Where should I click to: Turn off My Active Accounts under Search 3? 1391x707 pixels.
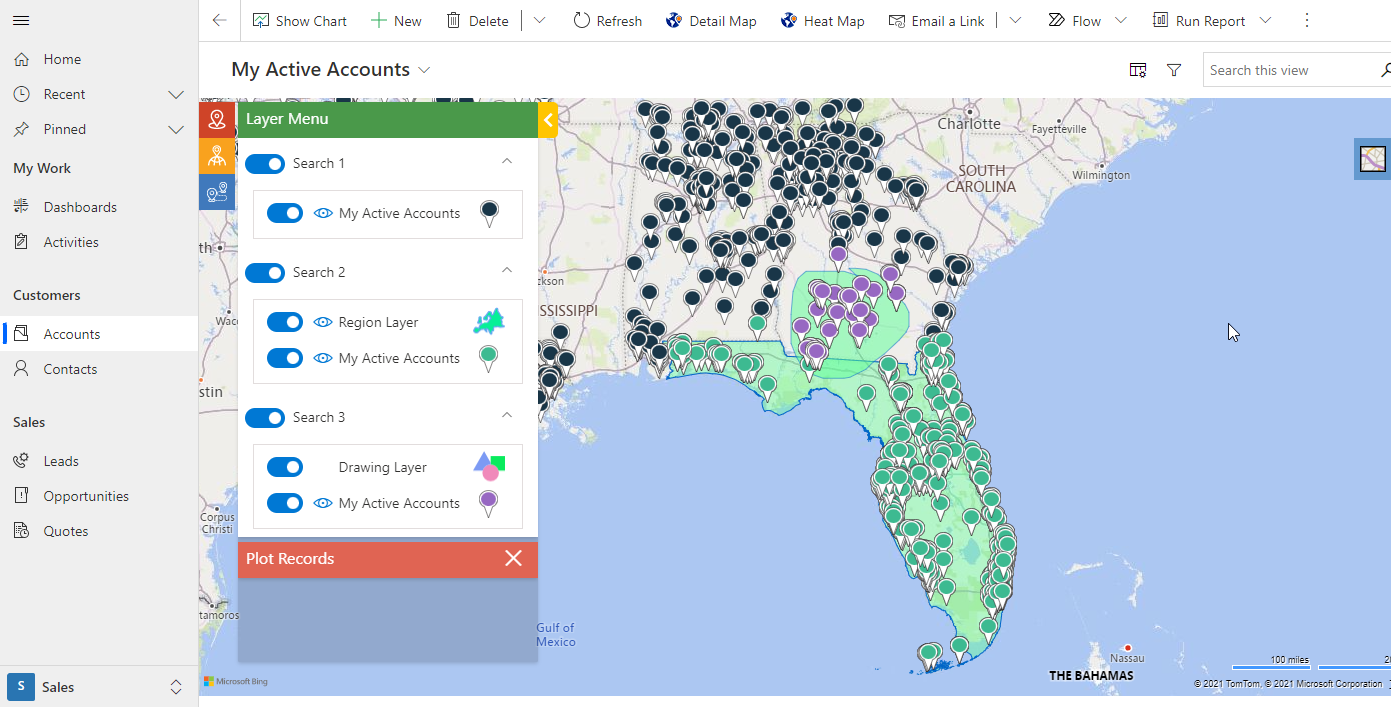[x=285, y=503]
